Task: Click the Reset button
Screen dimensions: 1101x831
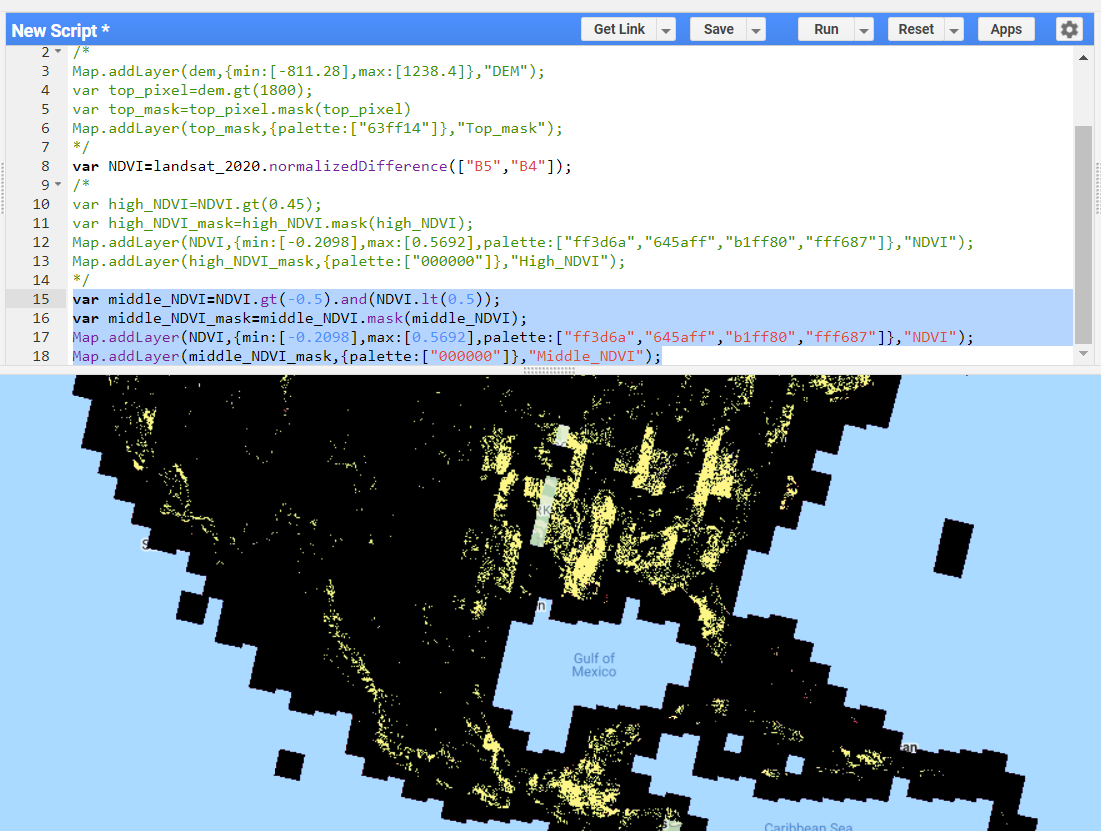Action: pyautogui.click(x=916, y=30)
